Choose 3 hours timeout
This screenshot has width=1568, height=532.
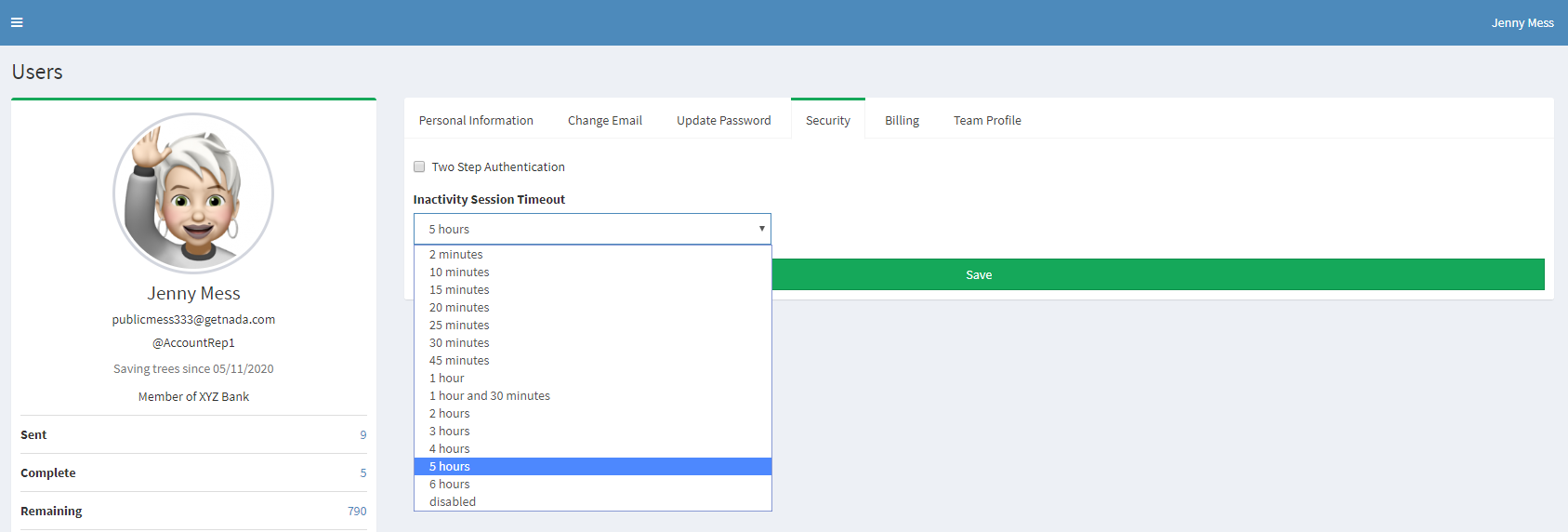click(593, 431)
